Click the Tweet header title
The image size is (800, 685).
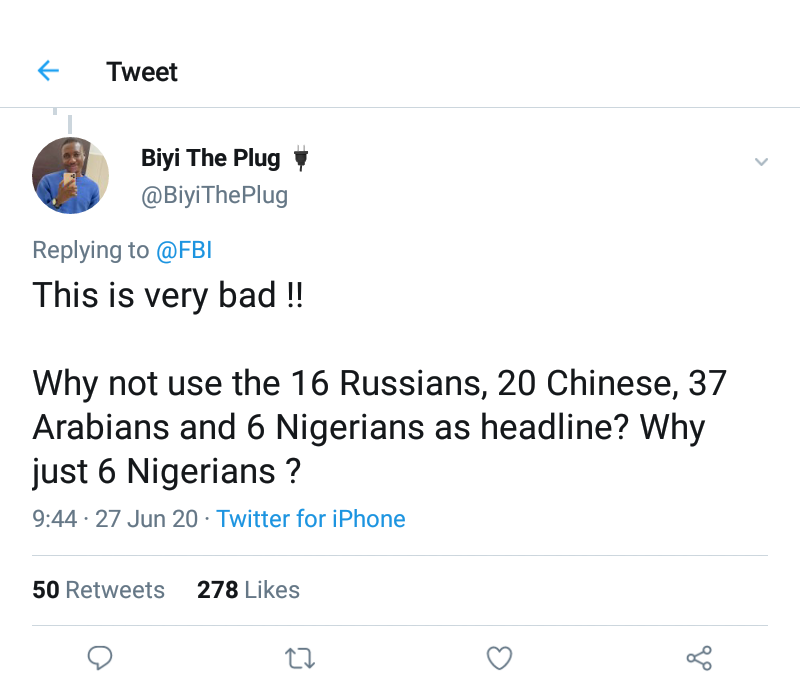point(142,72)
